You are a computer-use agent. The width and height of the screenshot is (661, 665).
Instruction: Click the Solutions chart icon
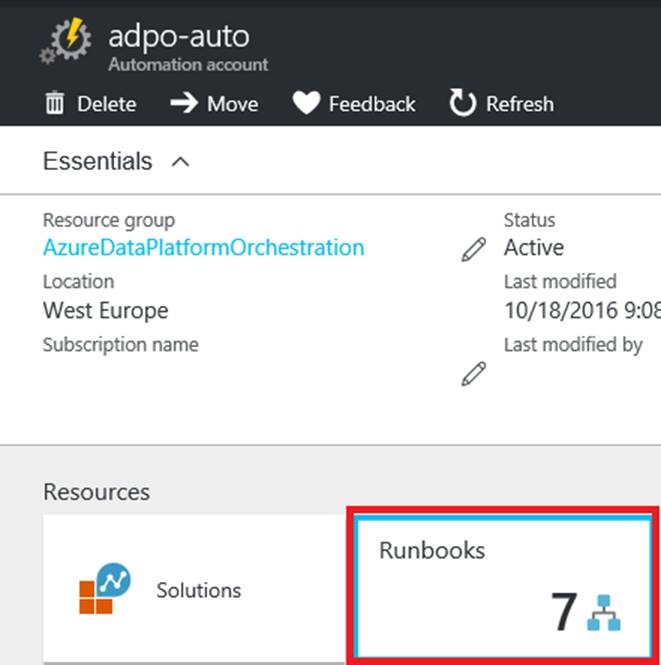[x=105, y=590]
